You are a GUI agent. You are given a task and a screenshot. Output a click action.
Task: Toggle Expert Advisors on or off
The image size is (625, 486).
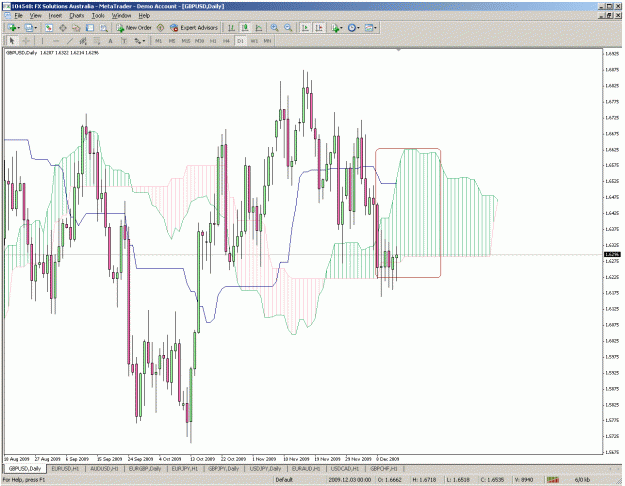[x=194, y=28]
